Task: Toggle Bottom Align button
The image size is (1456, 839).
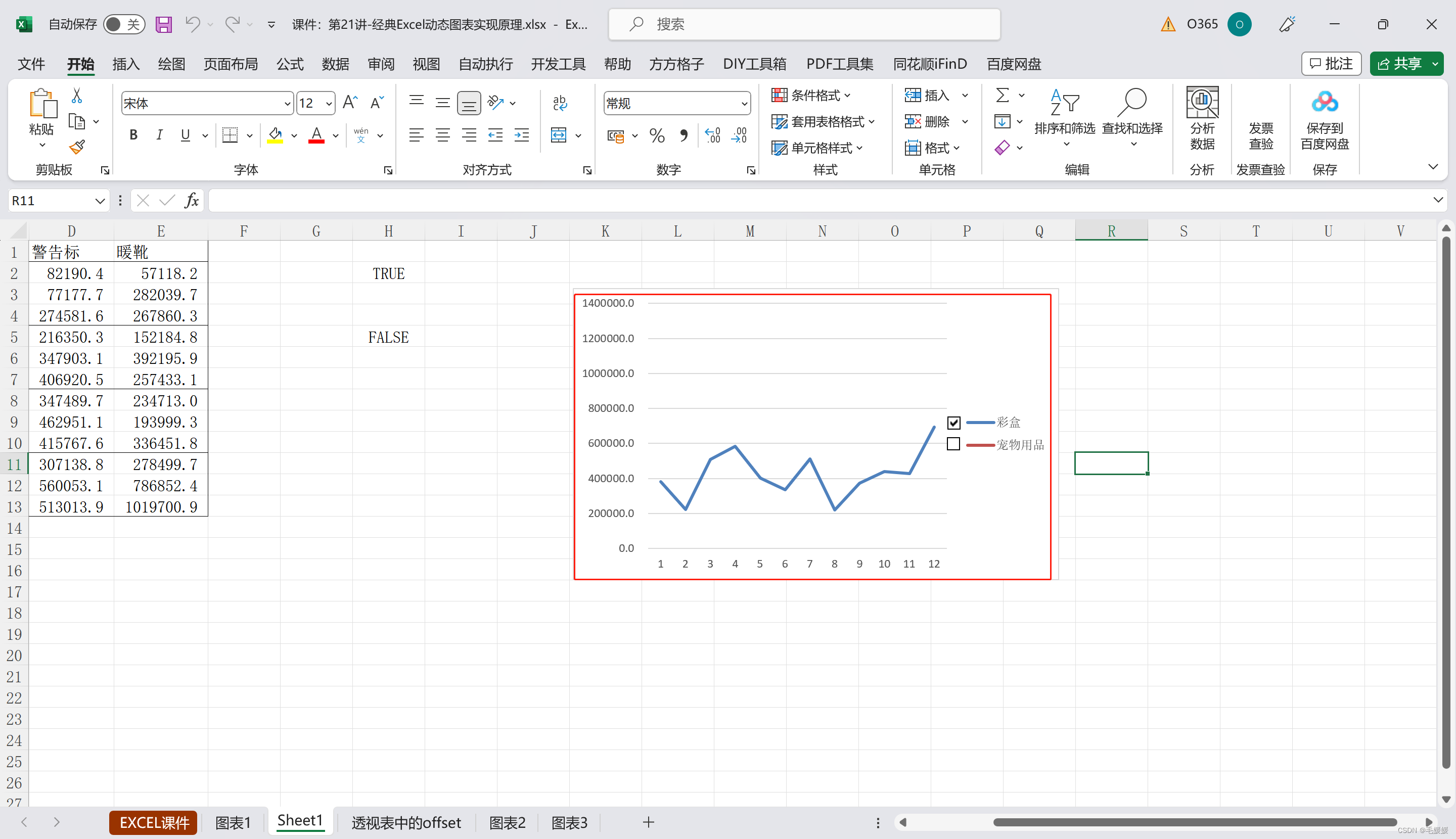Action: click(x=469, y=103)
